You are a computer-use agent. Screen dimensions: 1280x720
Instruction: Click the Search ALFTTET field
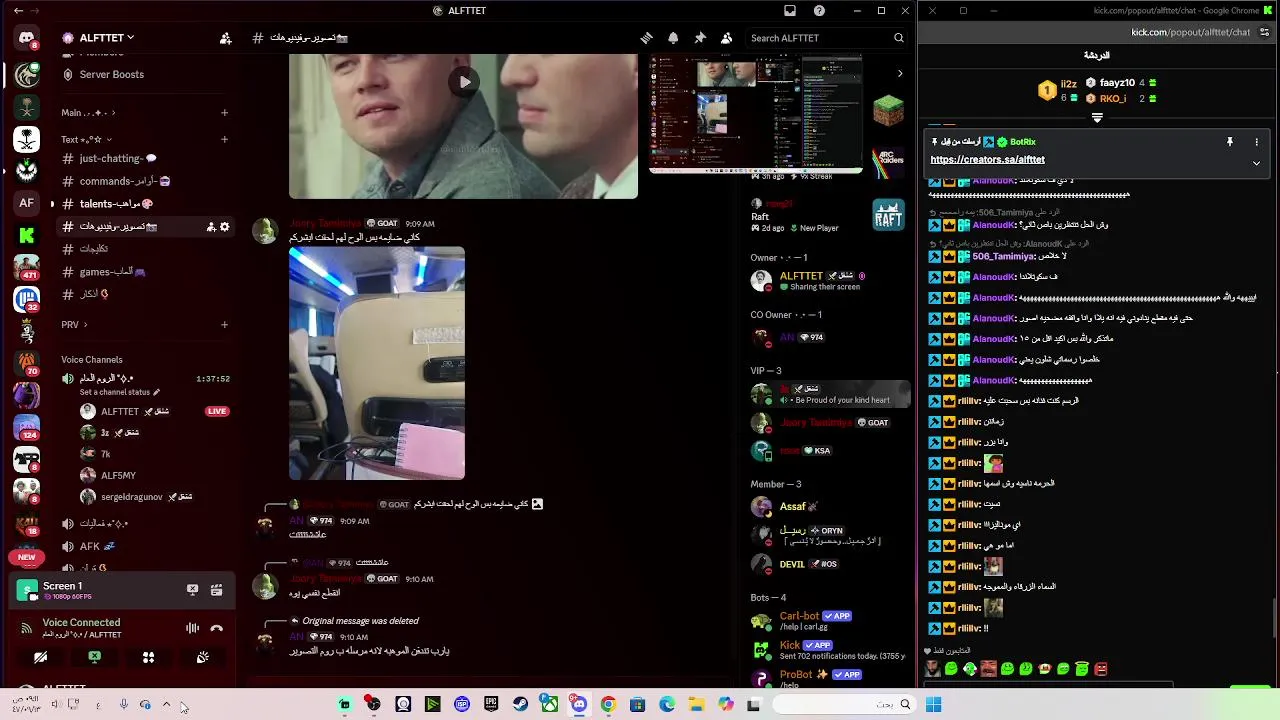pos(826,38)
